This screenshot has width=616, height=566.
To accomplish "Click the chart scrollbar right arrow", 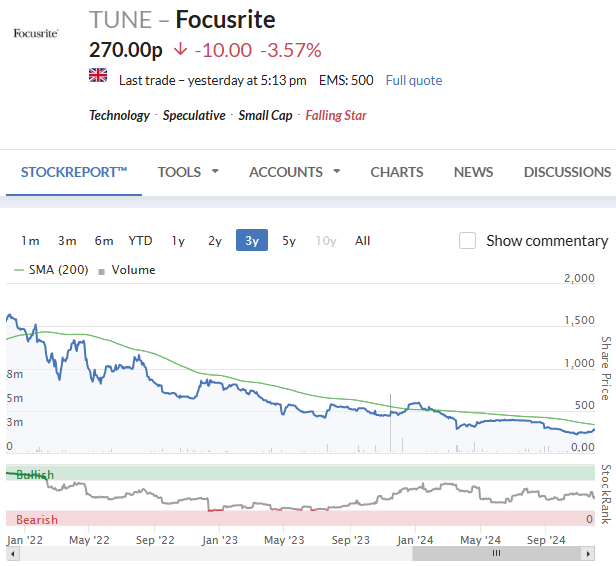I will (x=588, y=554).
